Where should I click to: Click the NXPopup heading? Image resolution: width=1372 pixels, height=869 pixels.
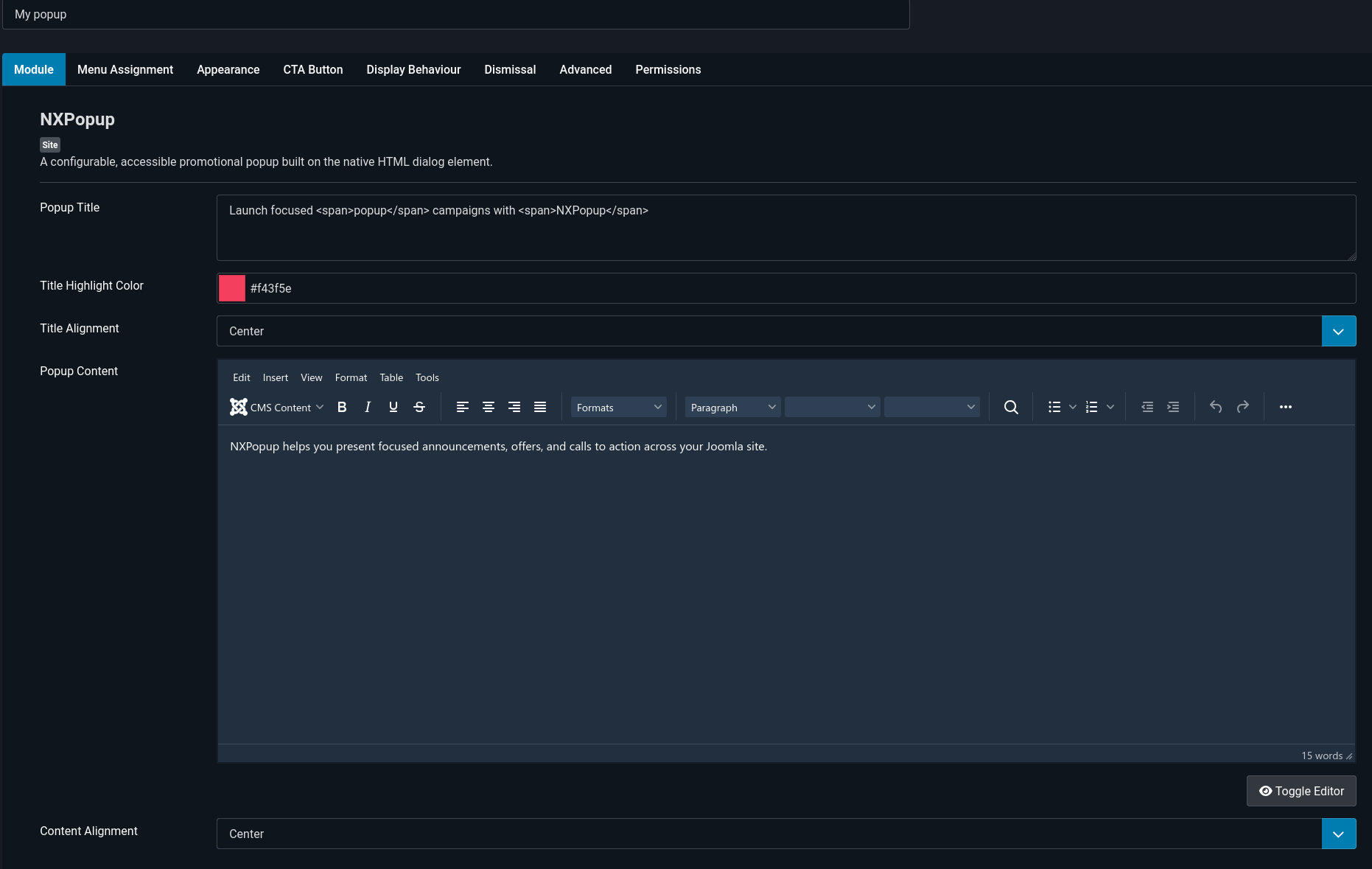[x=77, y=119]
